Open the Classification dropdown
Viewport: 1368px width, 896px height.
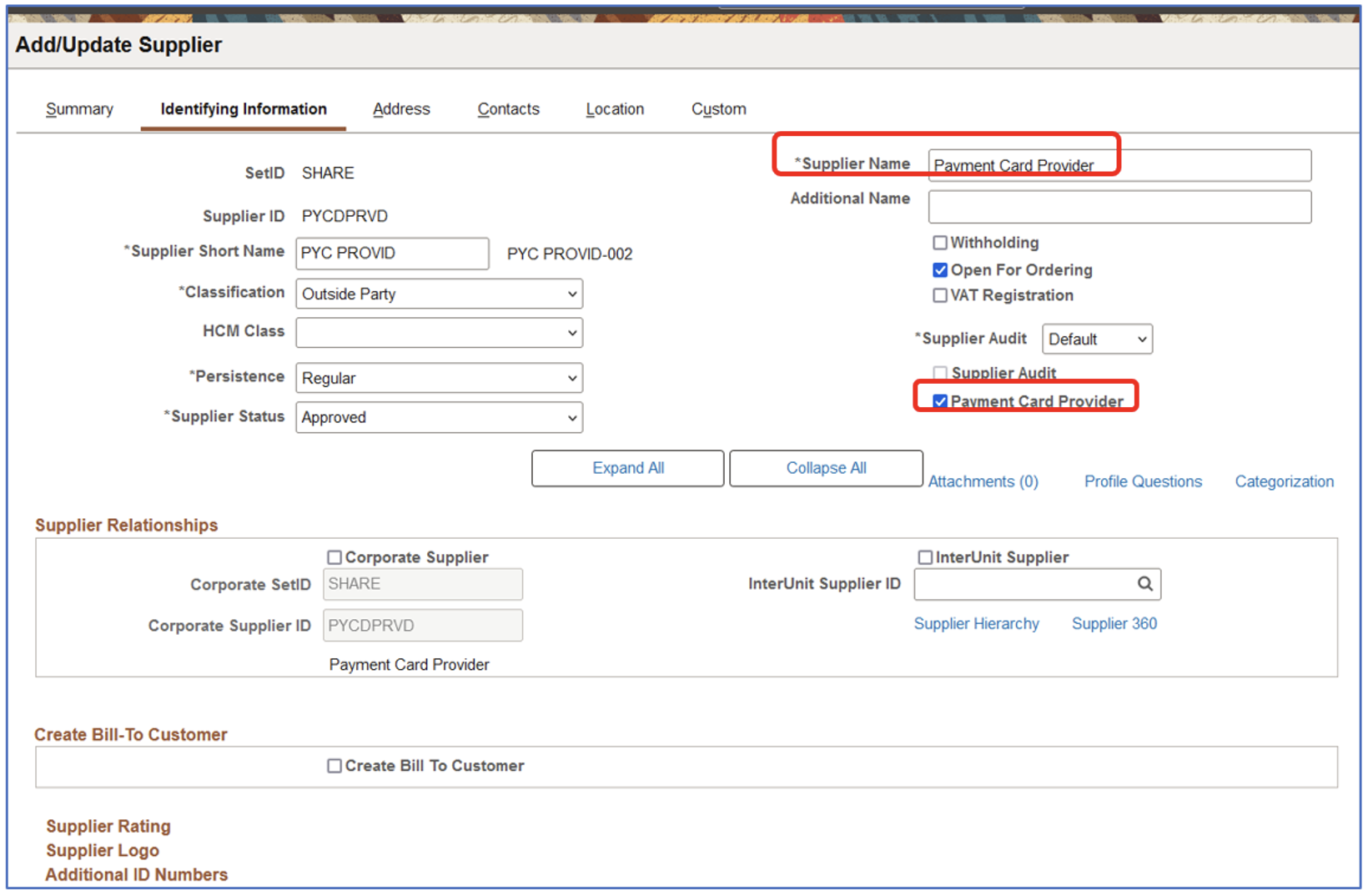coord(439,294)
